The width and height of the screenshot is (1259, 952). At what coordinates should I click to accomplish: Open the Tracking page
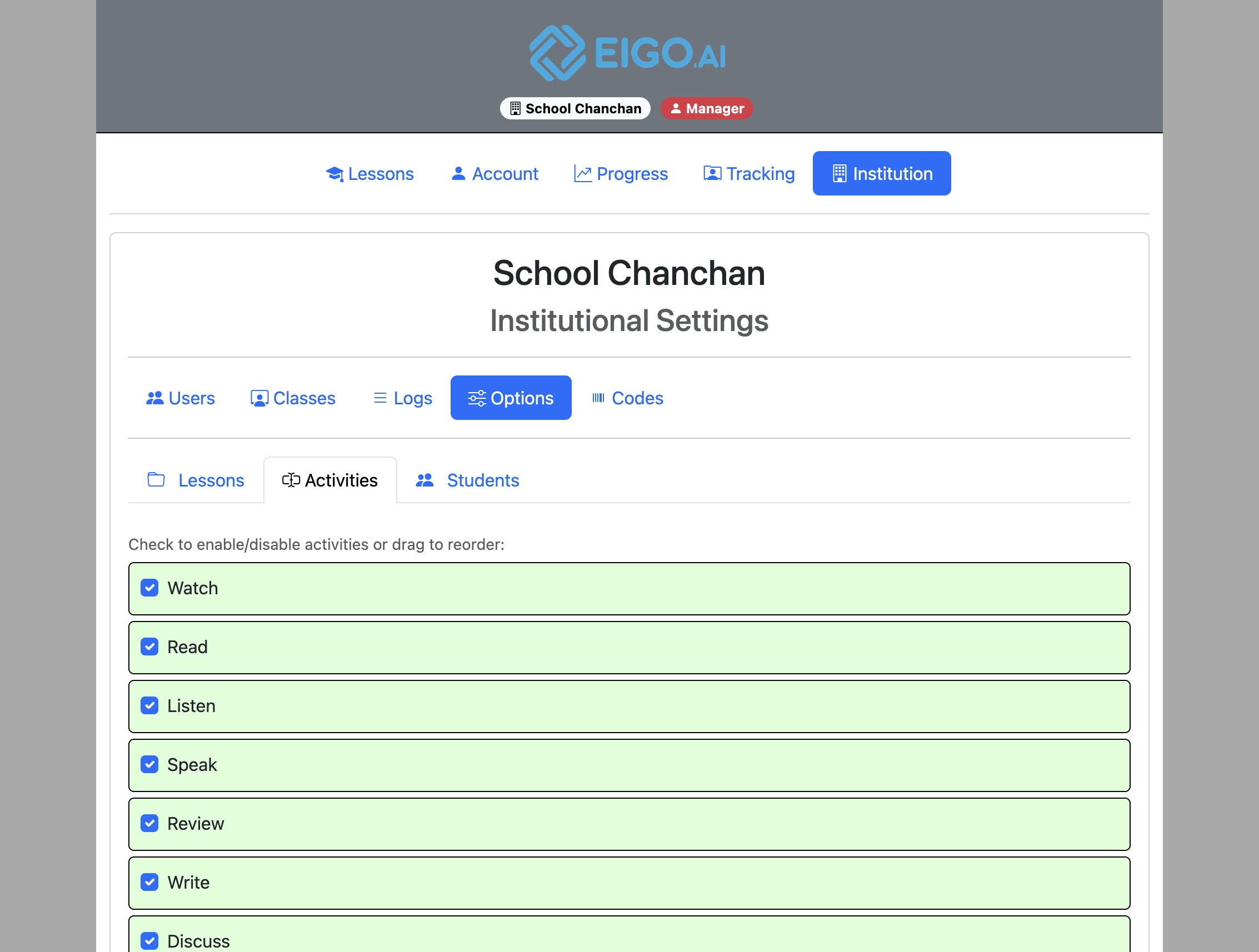pyautogui.click(x=749, y=173)
